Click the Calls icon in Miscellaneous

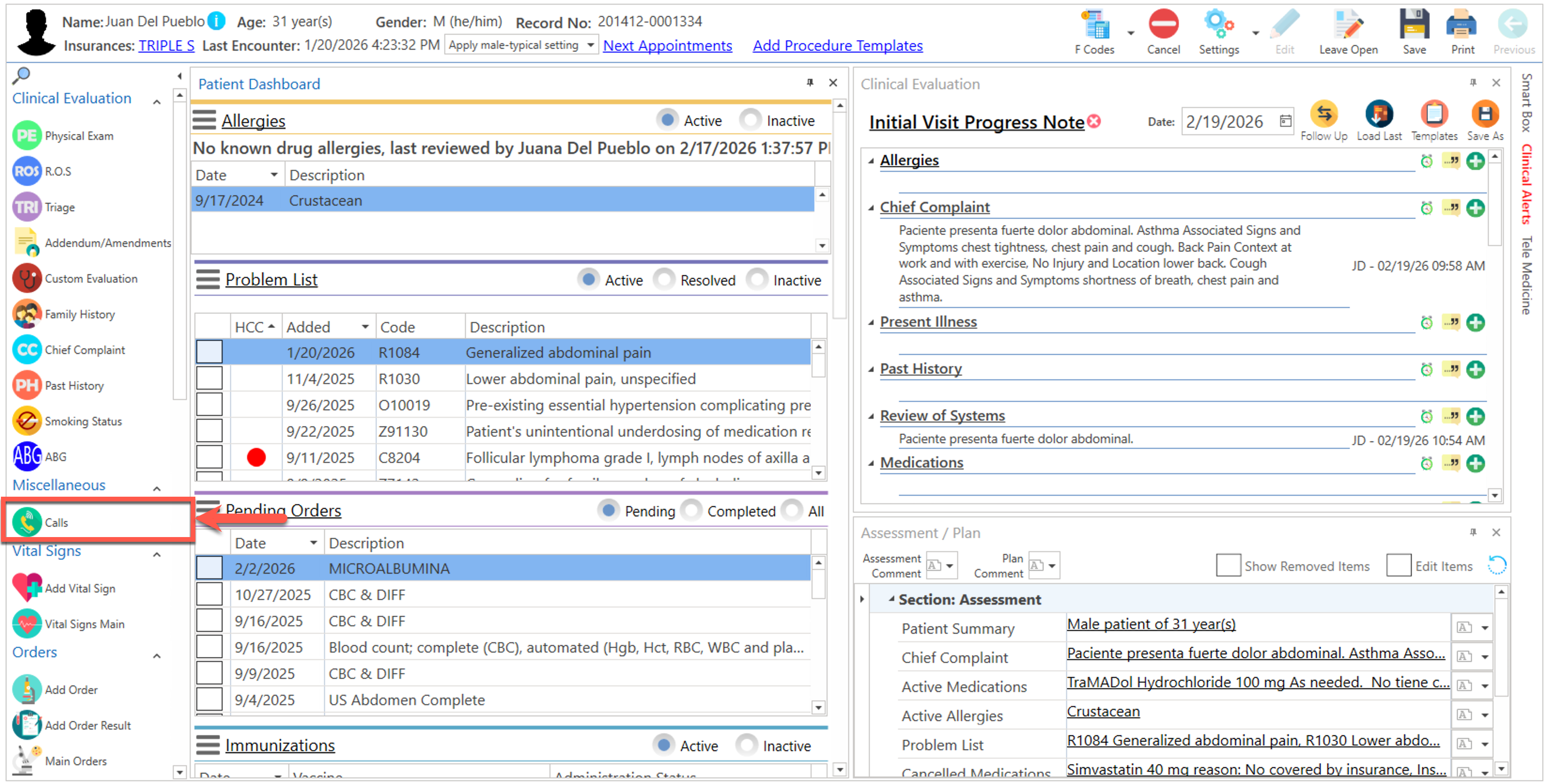pos(27,522)
